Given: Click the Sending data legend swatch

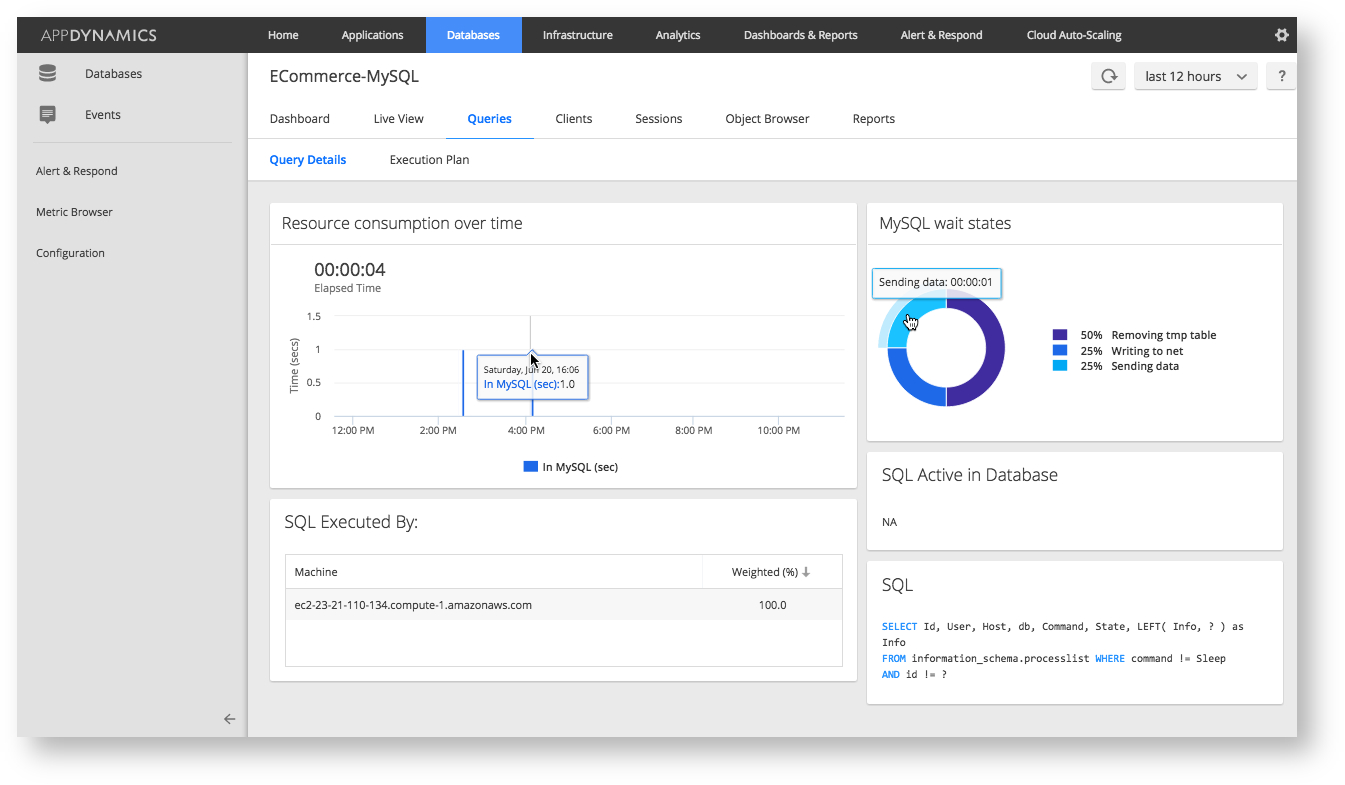Looking at the screenshot, I should pos(1060,366).
